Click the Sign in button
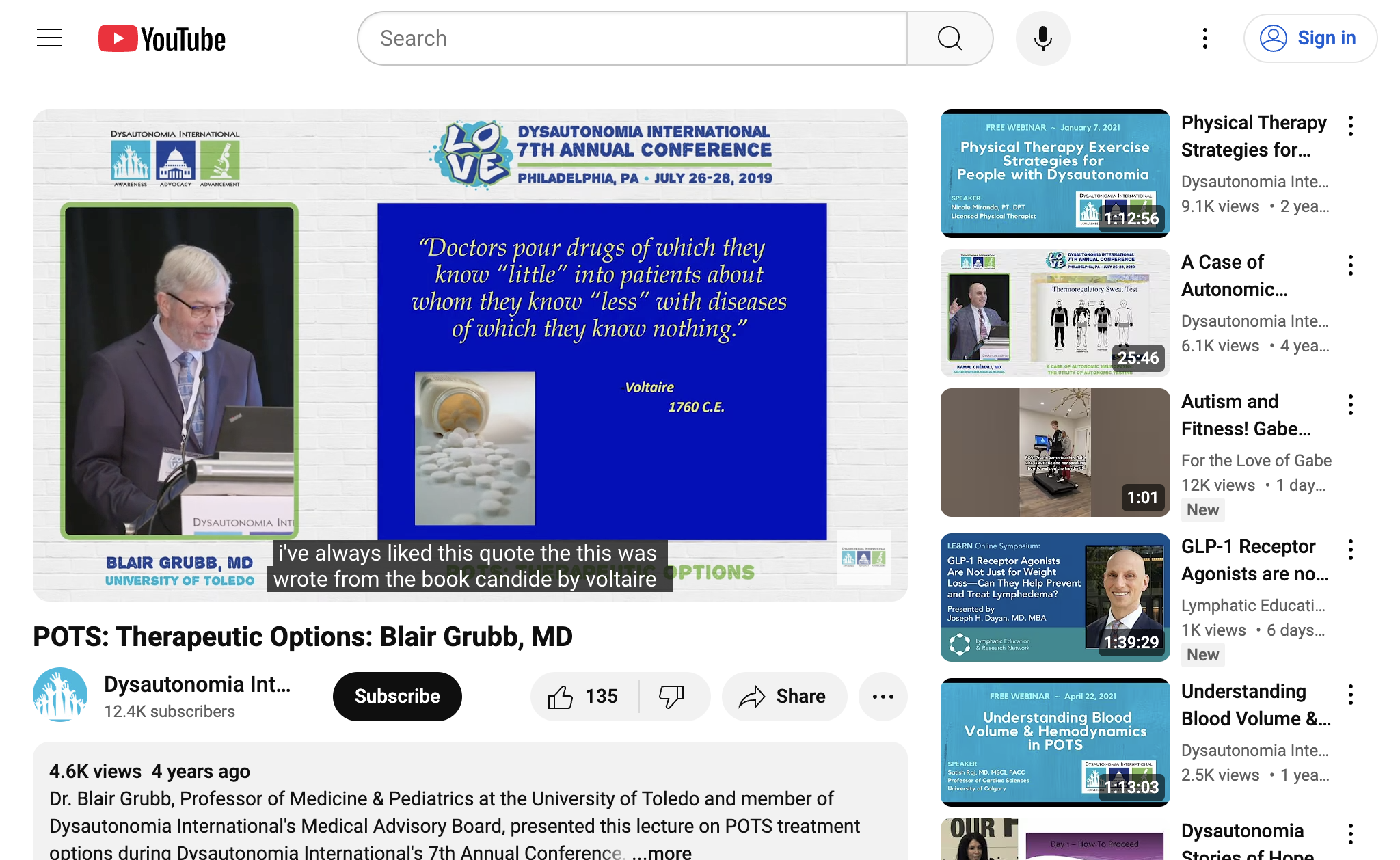The height and width of the screenshot is (860, 1400). coord(1310,38)
